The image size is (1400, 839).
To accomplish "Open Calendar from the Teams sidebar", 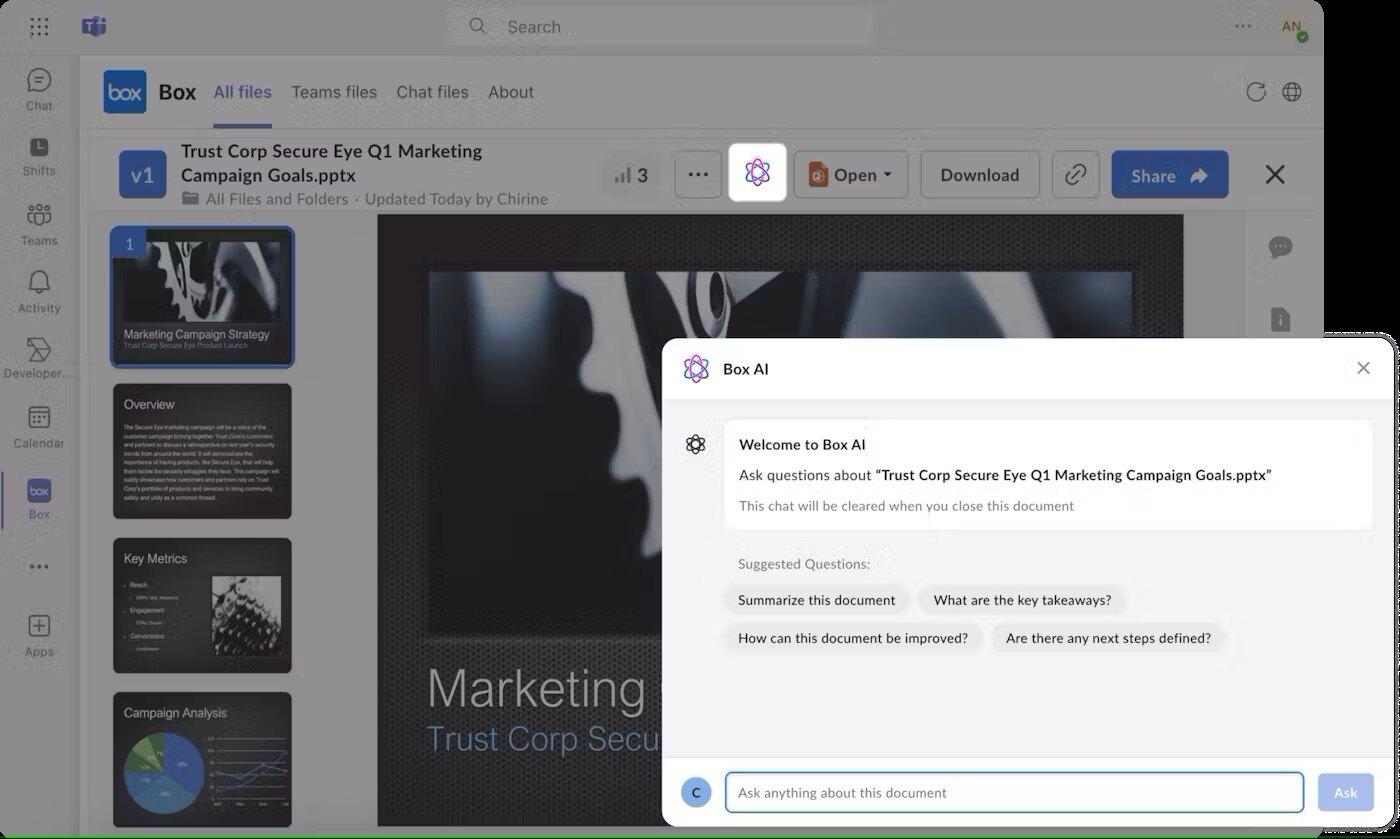I will pos(38,417).
